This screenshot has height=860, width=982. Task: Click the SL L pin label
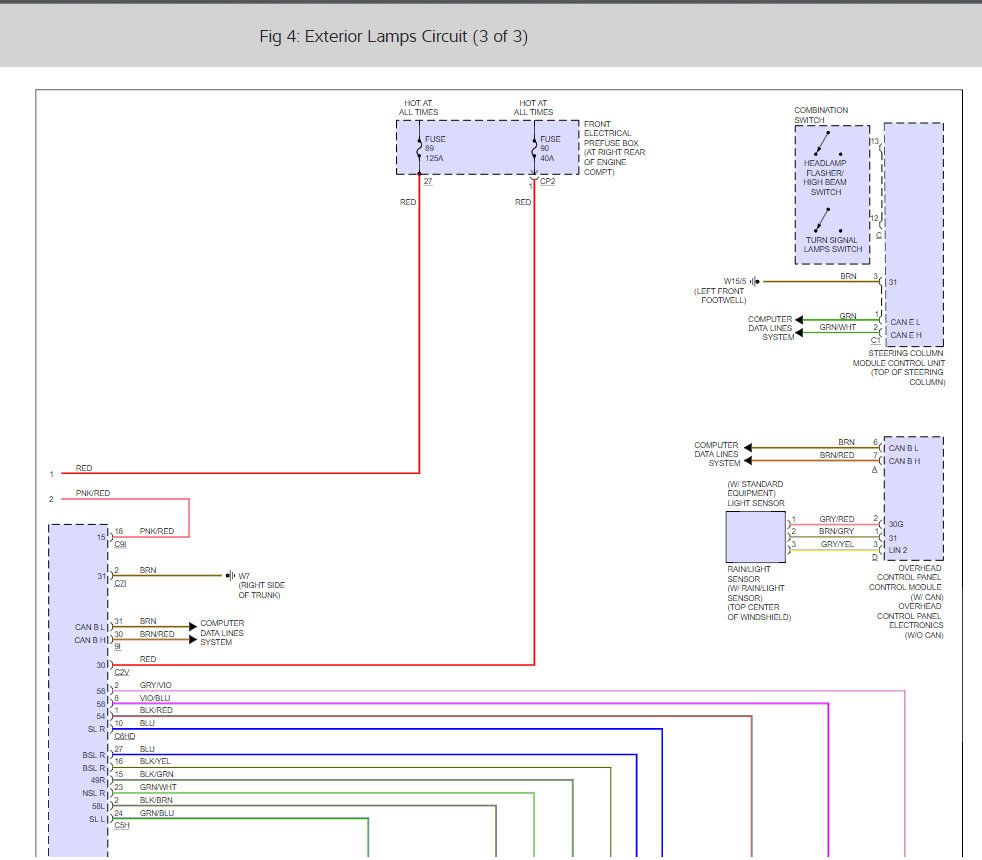pyautogui.click(x=96, y=819)
